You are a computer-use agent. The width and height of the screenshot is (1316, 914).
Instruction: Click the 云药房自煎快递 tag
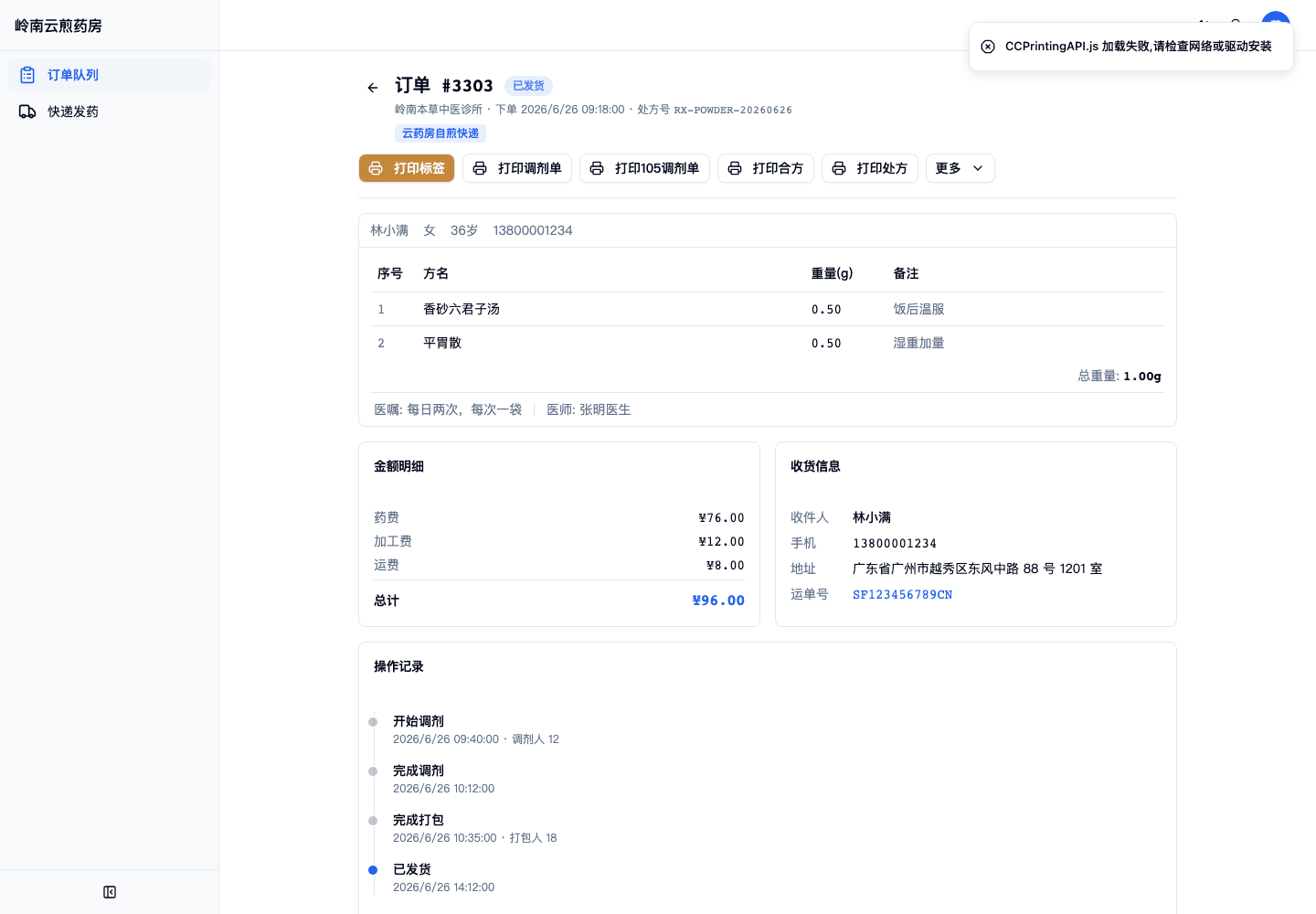(x=440, y=133)
